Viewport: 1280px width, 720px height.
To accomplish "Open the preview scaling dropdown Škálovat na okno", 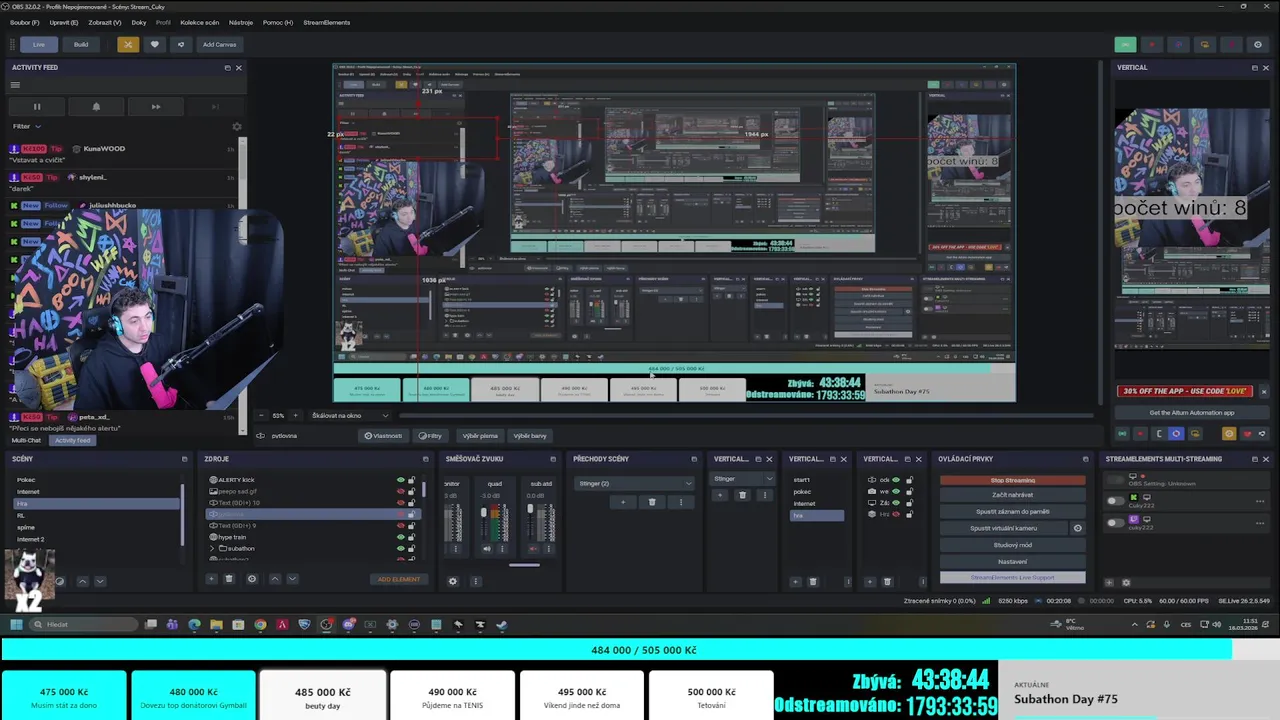I will [350, 415].
